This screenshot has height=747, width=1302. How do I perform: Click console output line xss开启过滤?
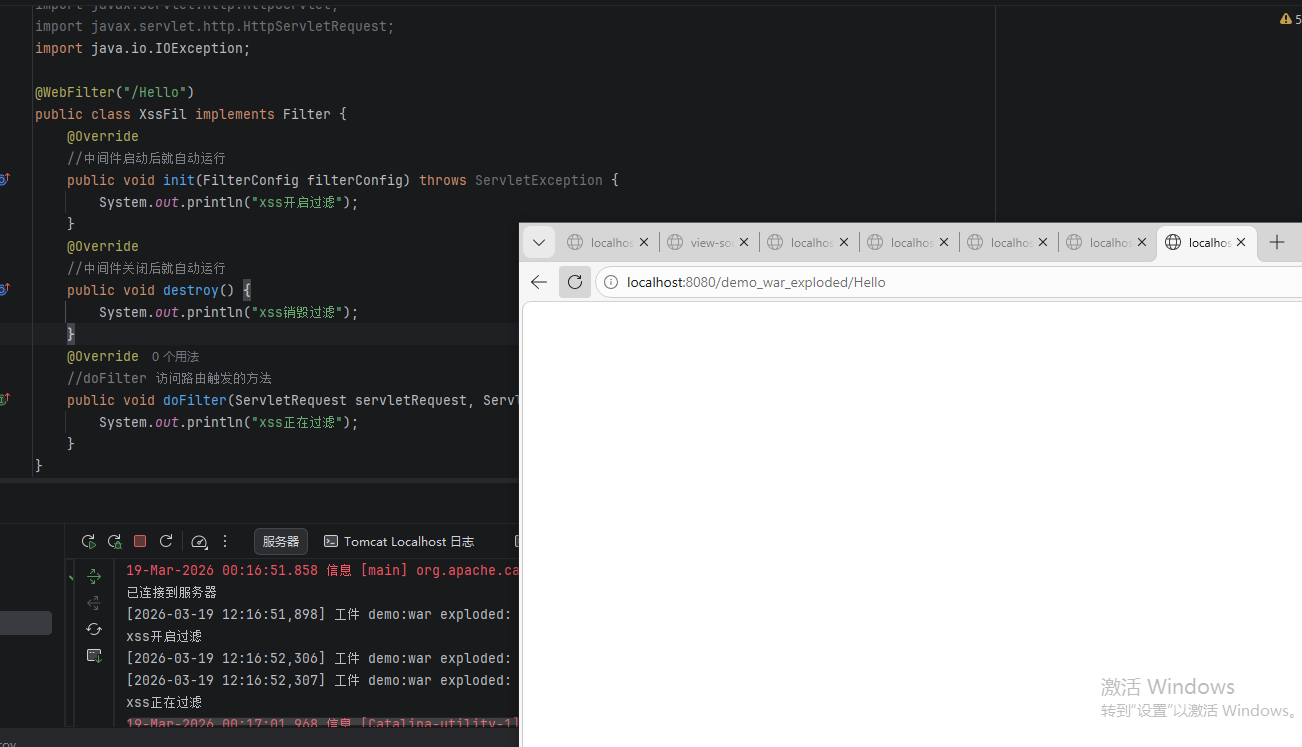[x=164, y=636]
